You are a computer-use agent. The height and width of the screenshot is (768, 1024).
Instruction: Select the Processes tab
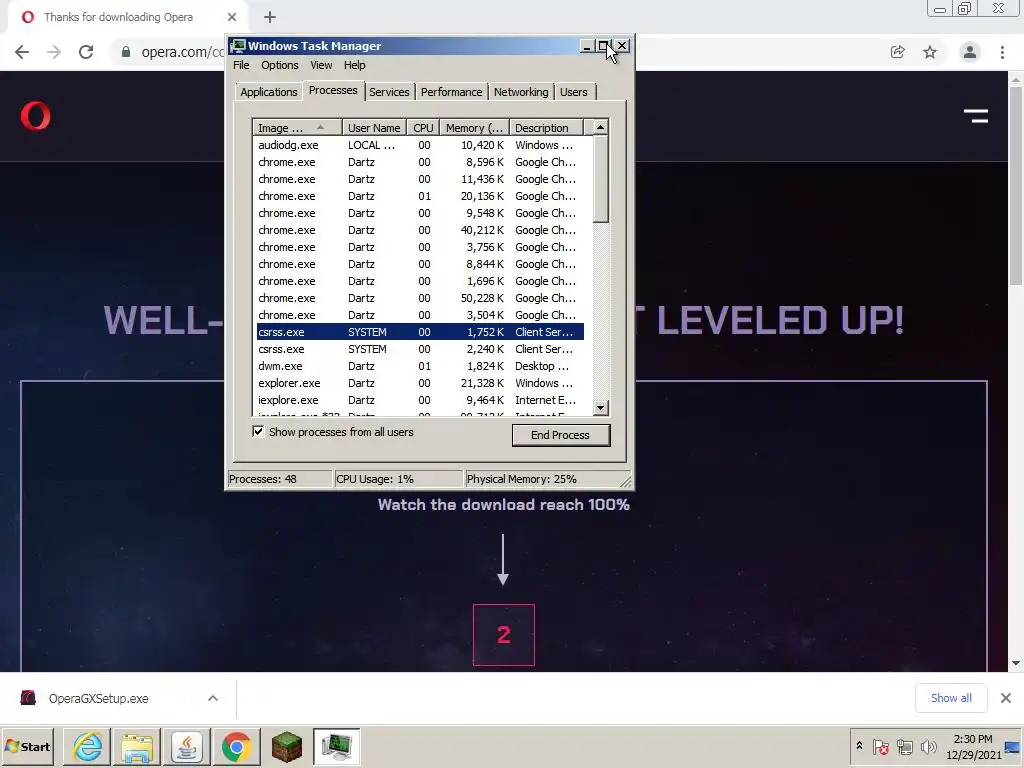pyautogui.click(x=333, y=91)
